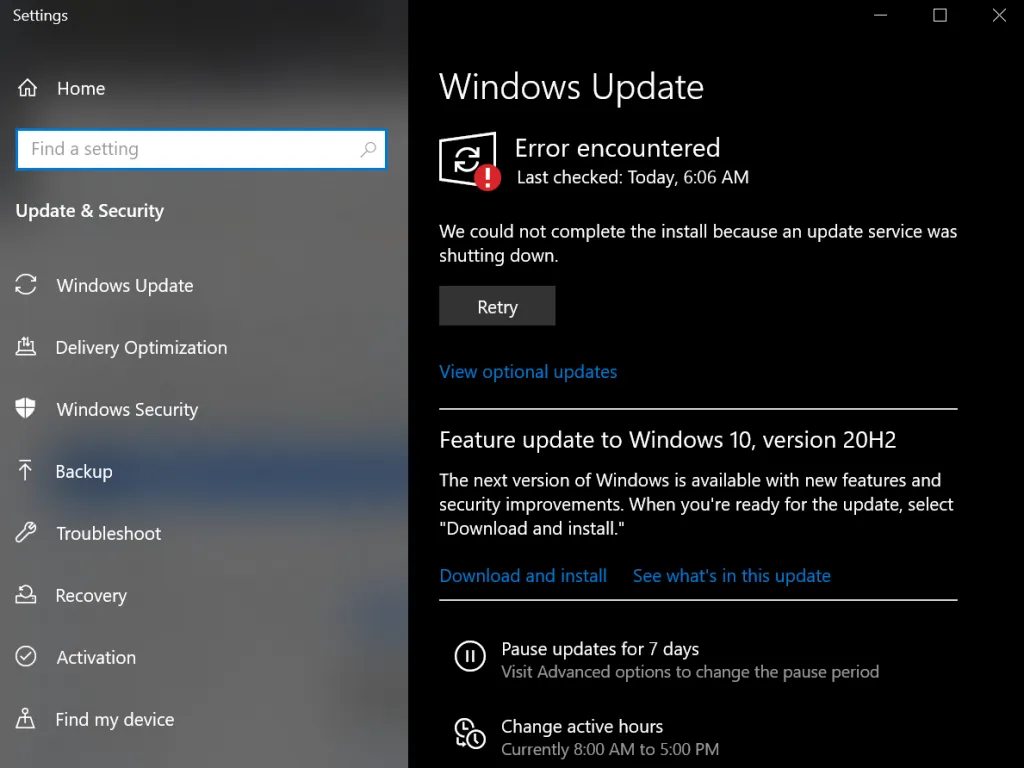This screenshot has height=768, width=1024.
Task: Go to the Activation page
Action: (x=96, y=658)
